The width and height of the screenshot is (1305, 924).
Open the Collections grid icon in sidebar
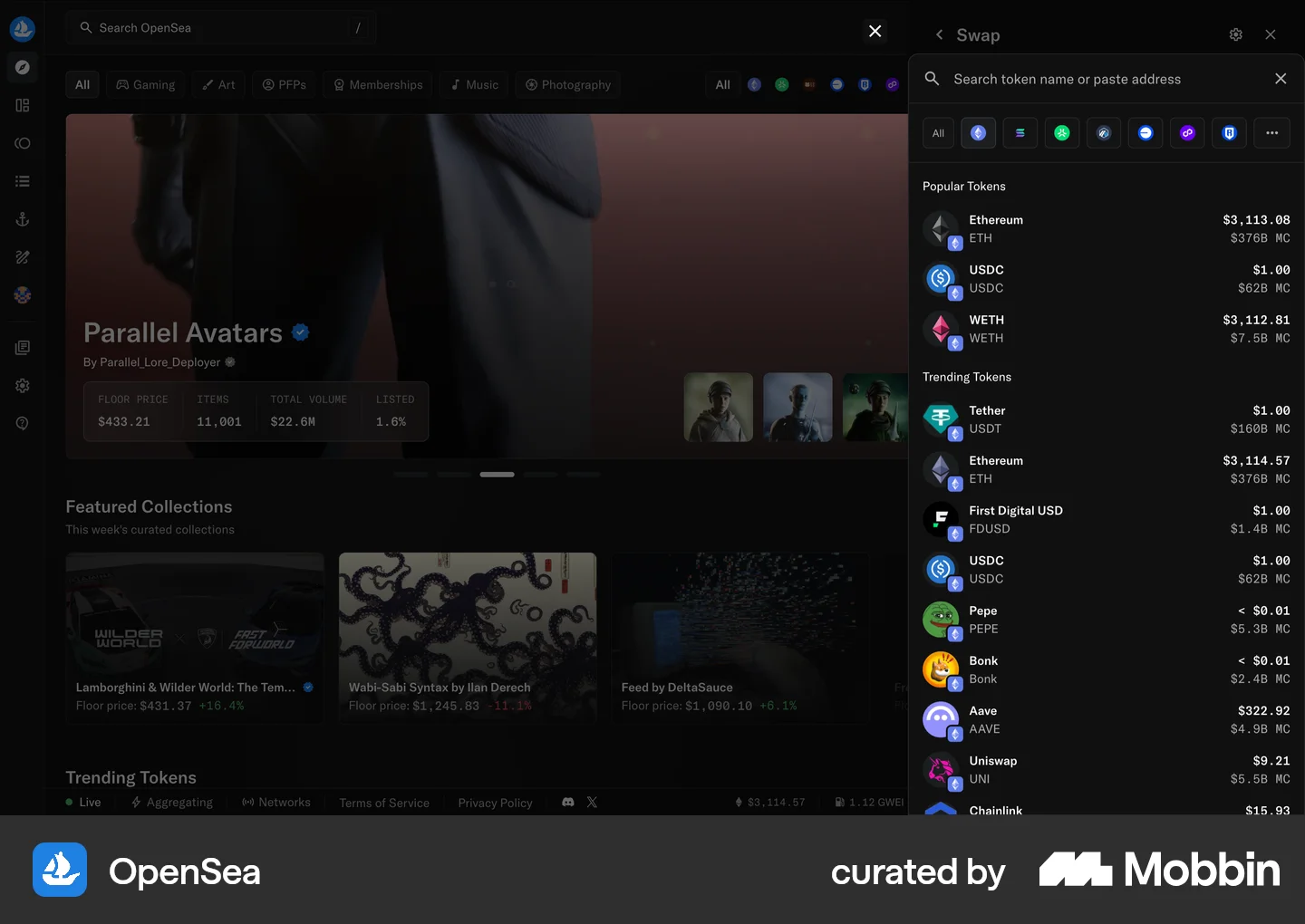23,105
